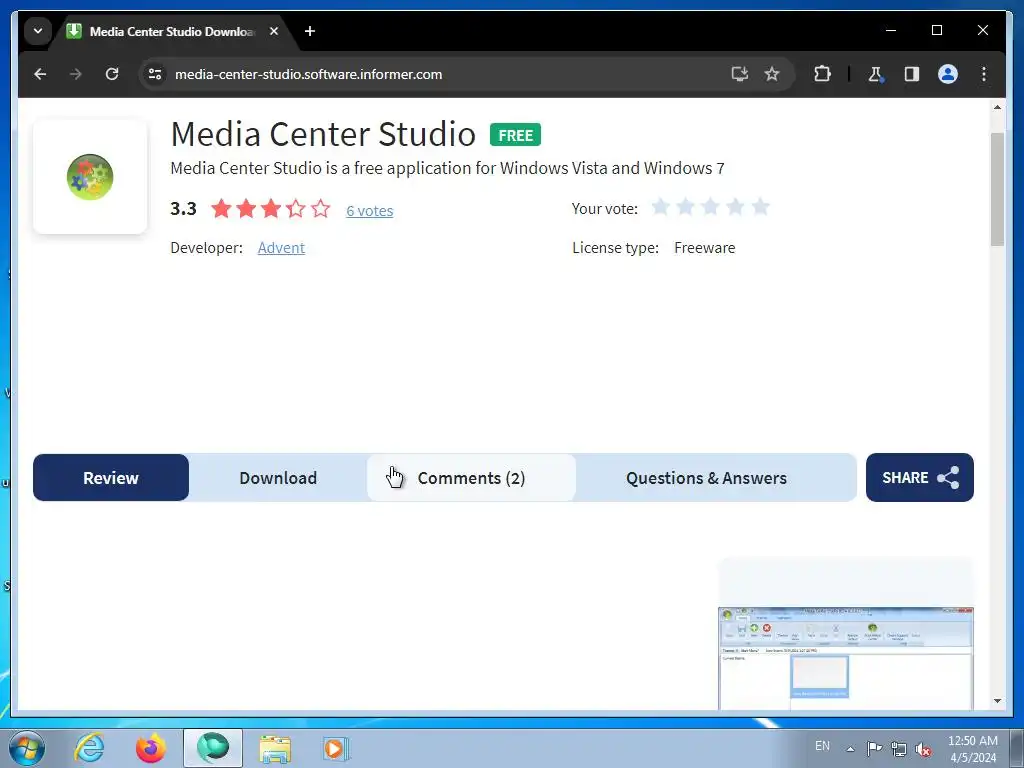
Task: Toggle the browser side panel
Action: [912, 74]
